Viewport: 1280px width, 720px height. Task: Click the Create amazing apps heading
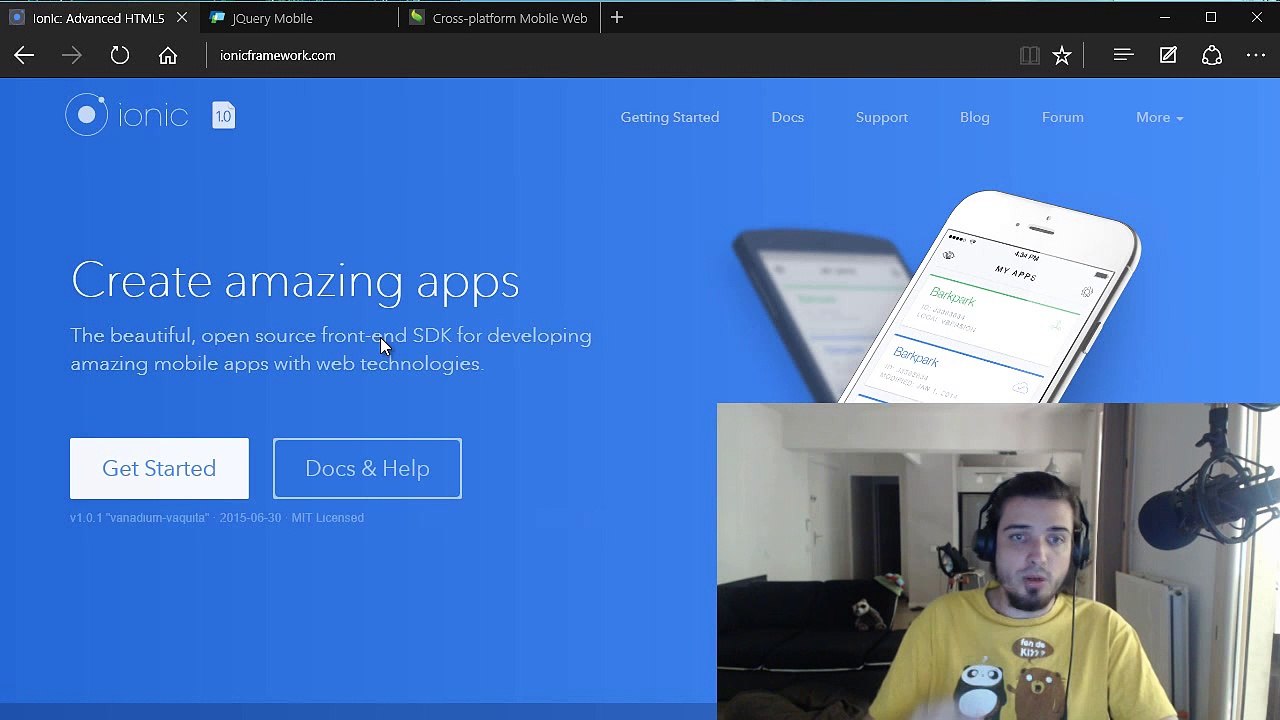(x=295, y=281)
